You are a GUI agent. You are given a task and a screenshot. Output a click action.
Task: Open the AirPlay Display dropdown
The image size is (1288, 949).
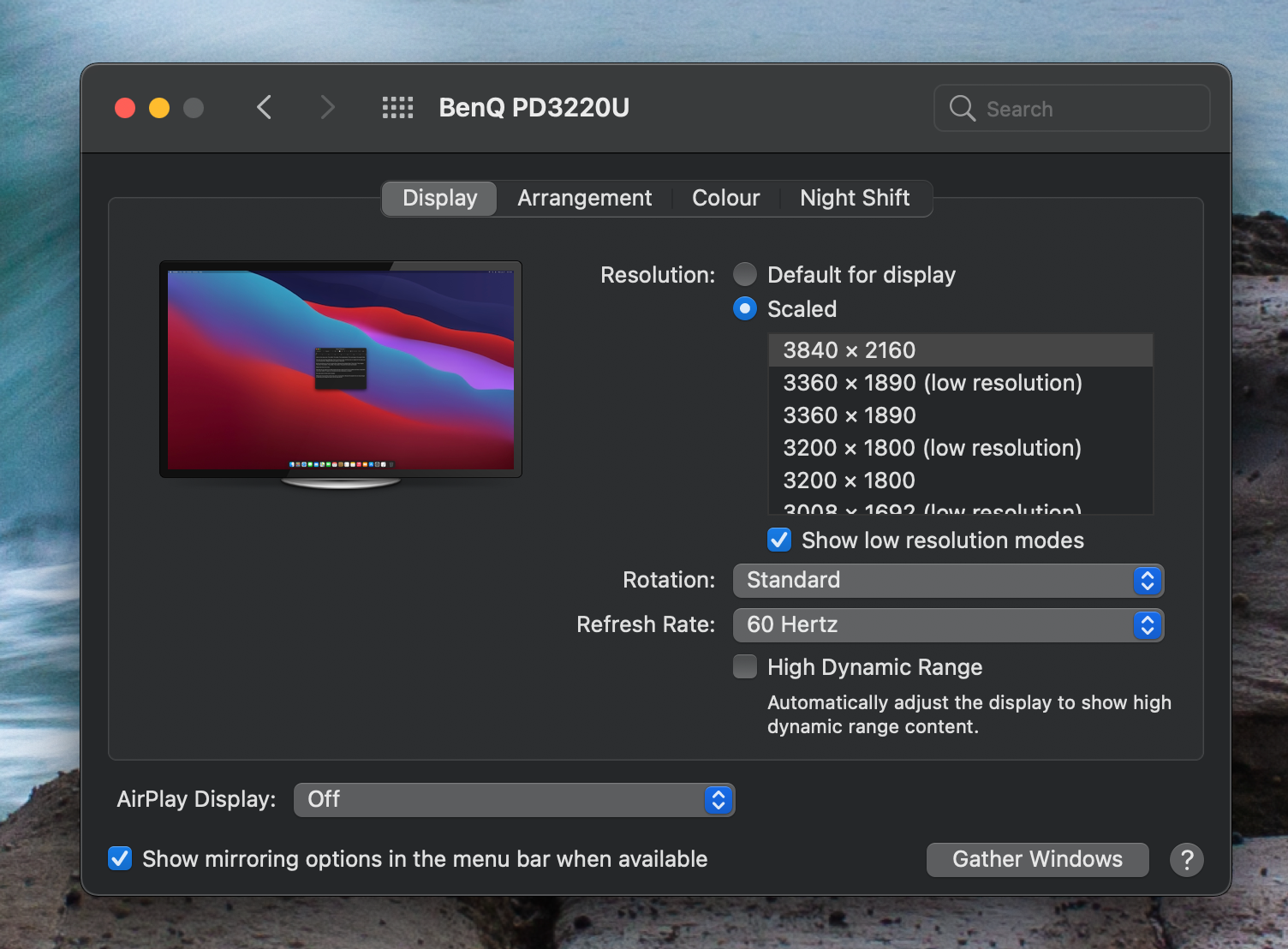(514, 800)
